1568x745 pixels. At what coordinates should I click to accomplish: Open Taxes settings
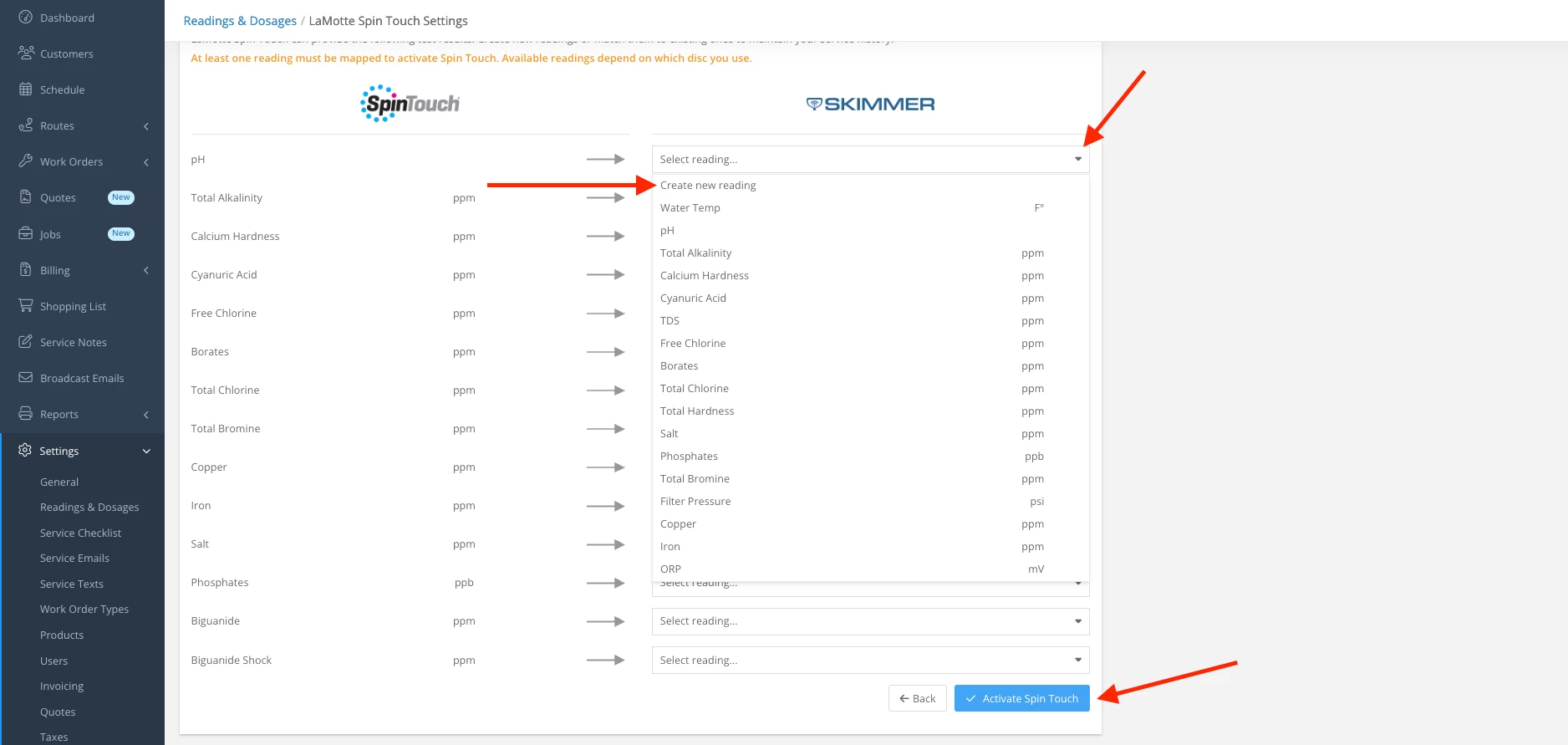pyautogui.click(x=53, y=737)
